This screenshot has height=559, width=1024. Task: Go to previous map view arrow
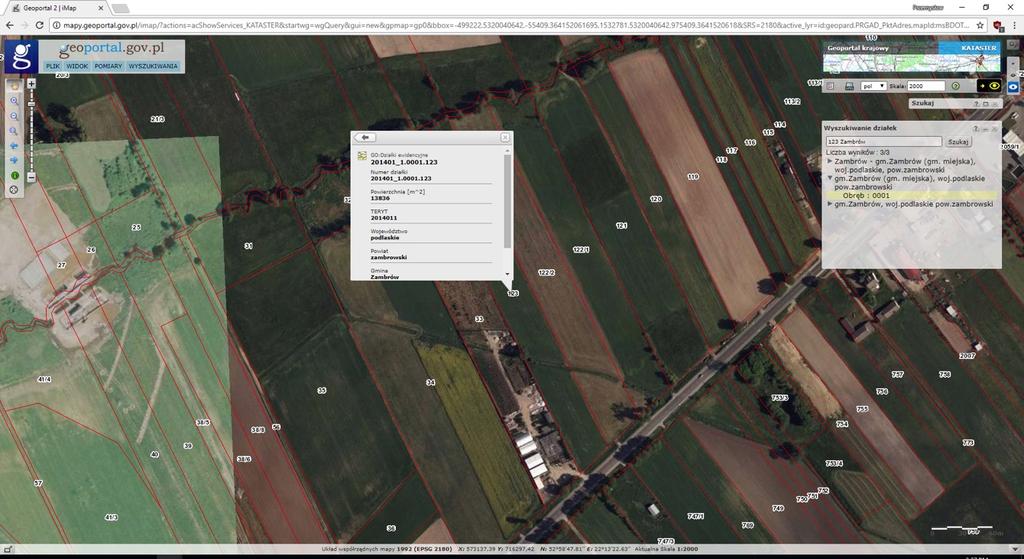click(14, 146)
